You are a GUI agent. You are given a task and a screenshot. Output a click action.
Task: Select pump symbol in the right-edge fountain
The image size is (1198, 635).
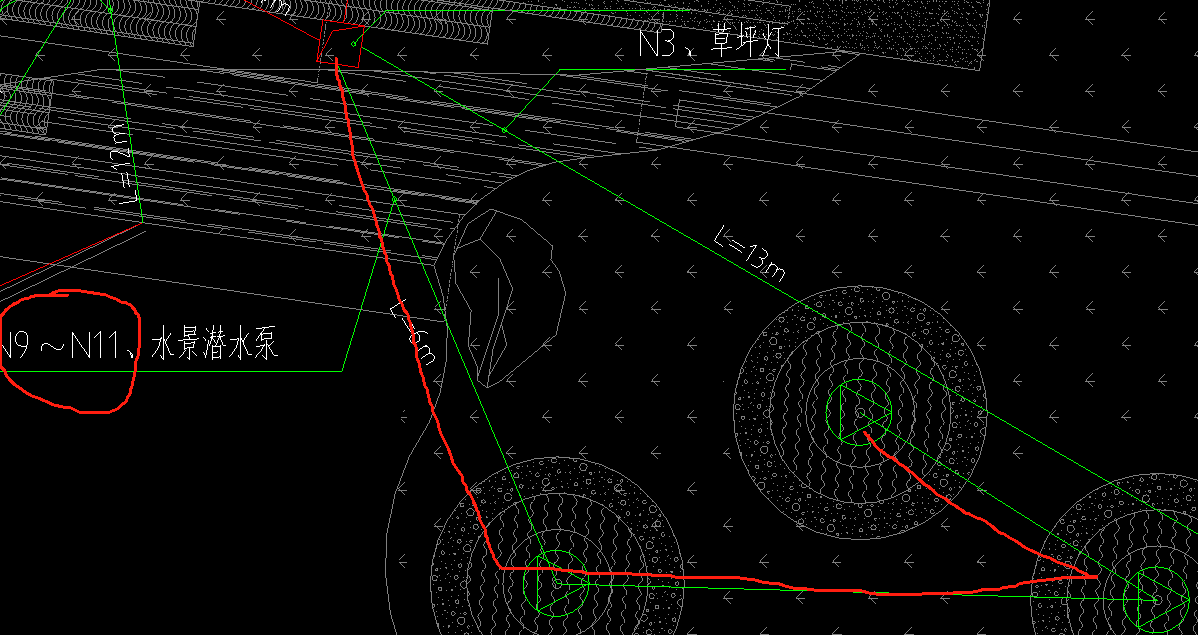point(1155,599)
